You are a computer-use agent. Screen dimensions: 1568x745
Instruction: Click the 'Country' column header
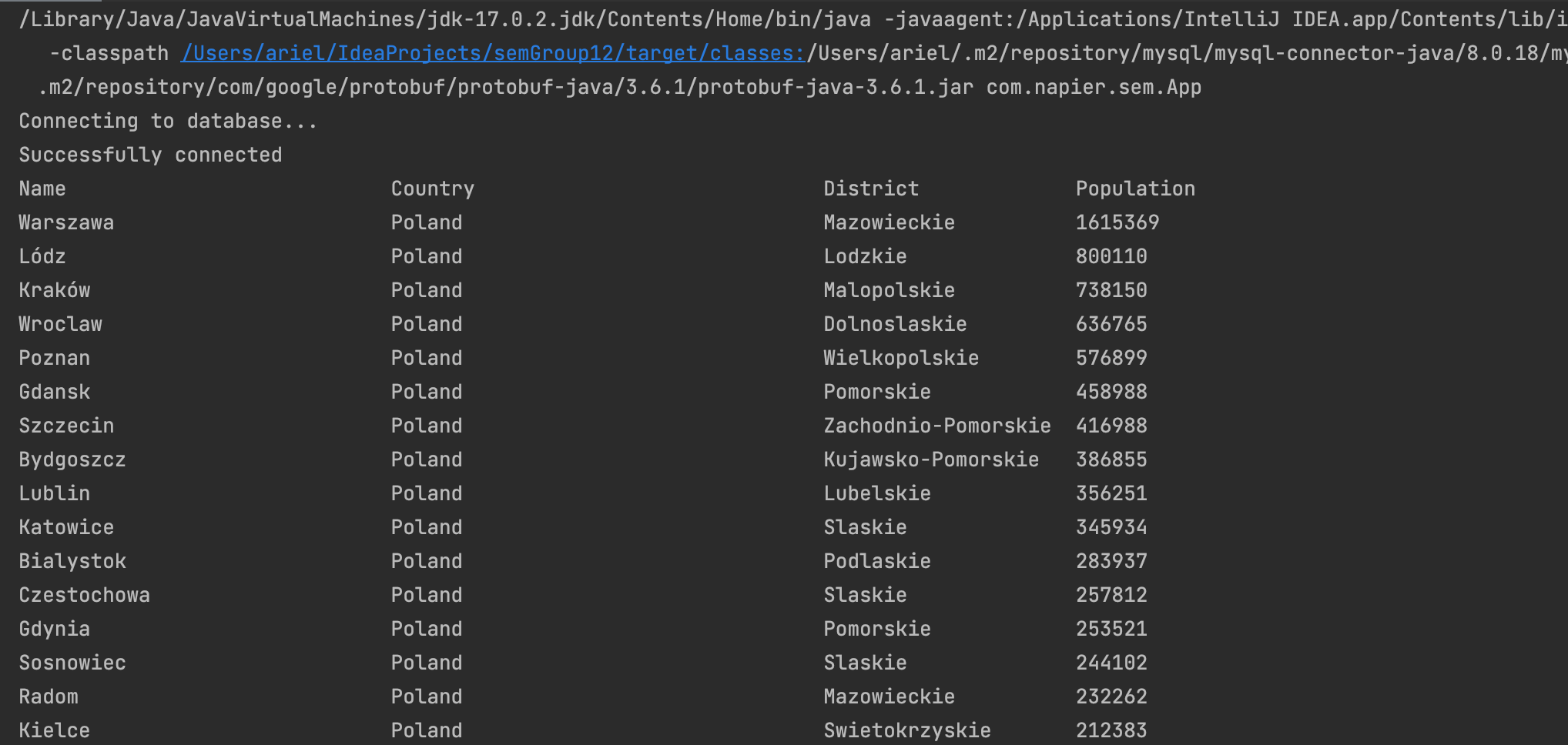point(433,189)
